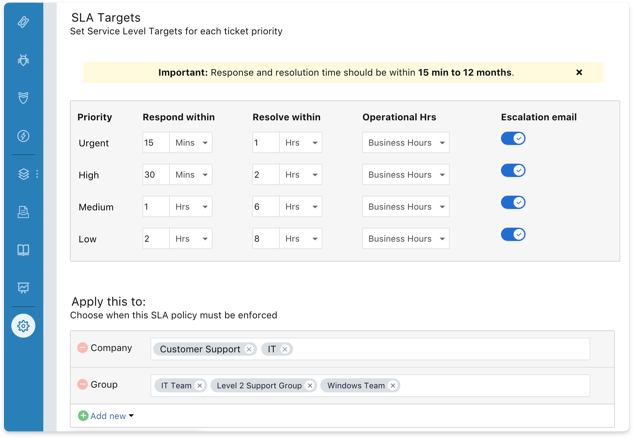
Task: Remove the Company condition row
Action: pos(82,348)
